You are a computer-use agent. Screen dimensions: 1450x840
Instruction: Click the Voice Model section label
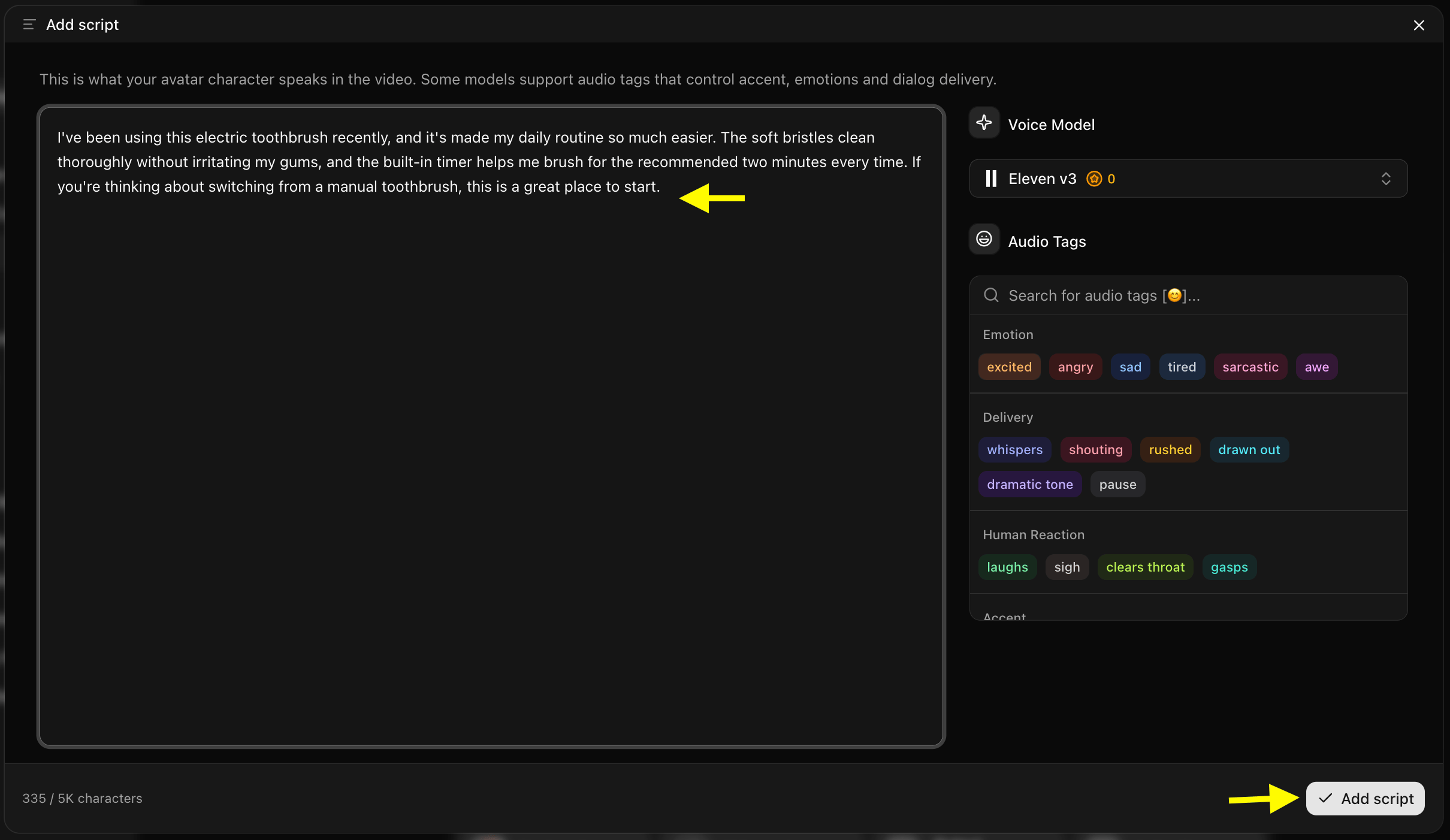coord(1051,125)
